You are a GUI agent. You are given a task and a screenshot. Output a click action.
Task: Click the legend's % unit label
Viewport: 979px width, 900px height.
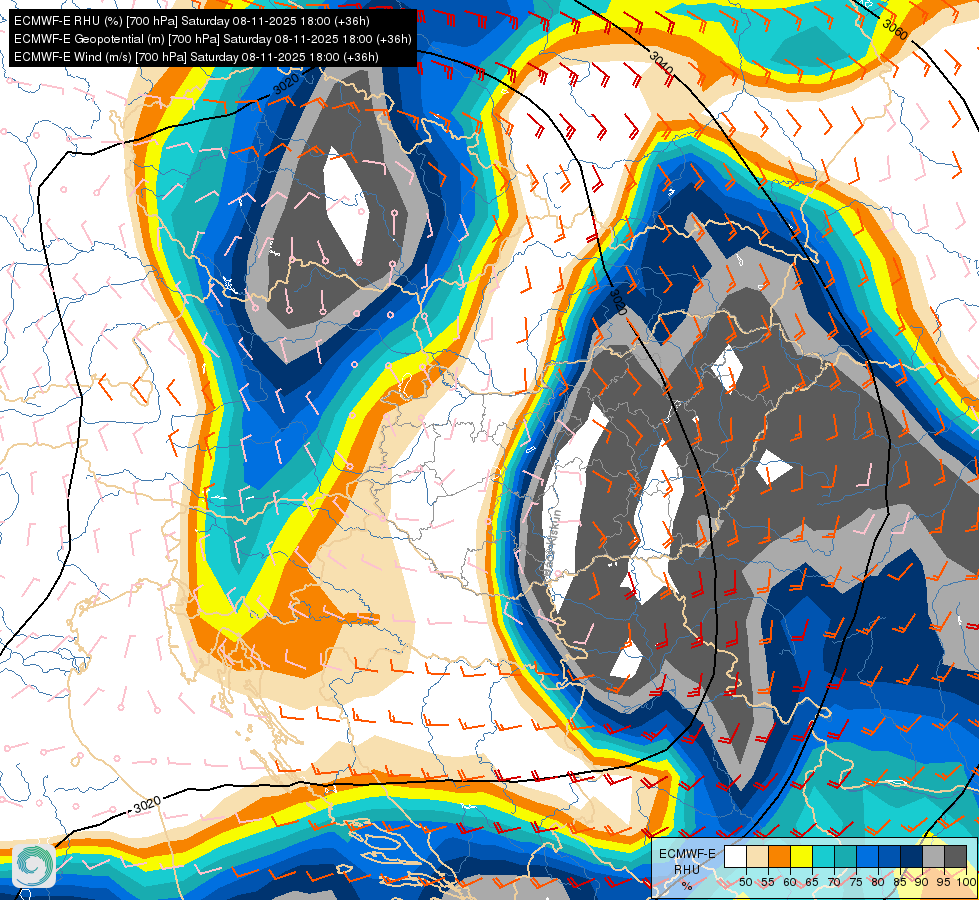(687, 886)
